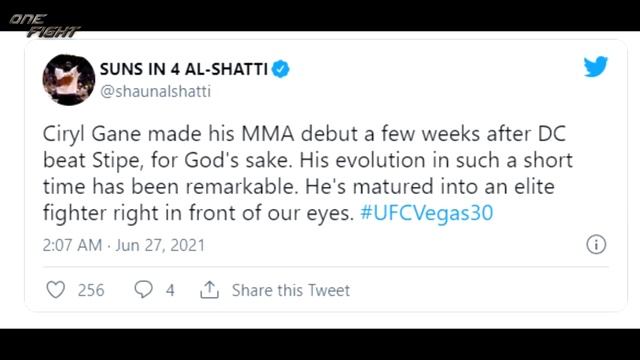Open the Twitter bird logo
Screen dimensions: 640x360
(x=596, y=67)
